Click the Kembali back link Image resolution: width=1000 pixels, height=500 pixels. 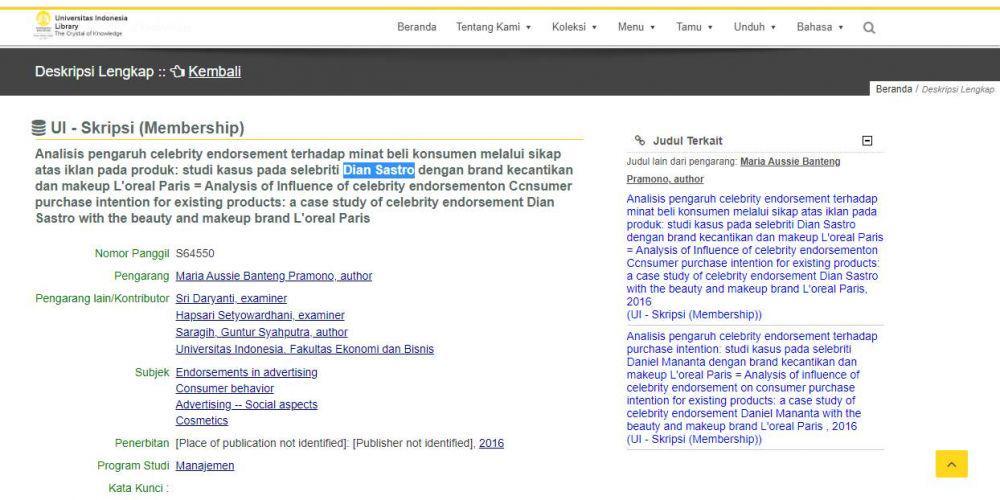(x=214, y=71)
